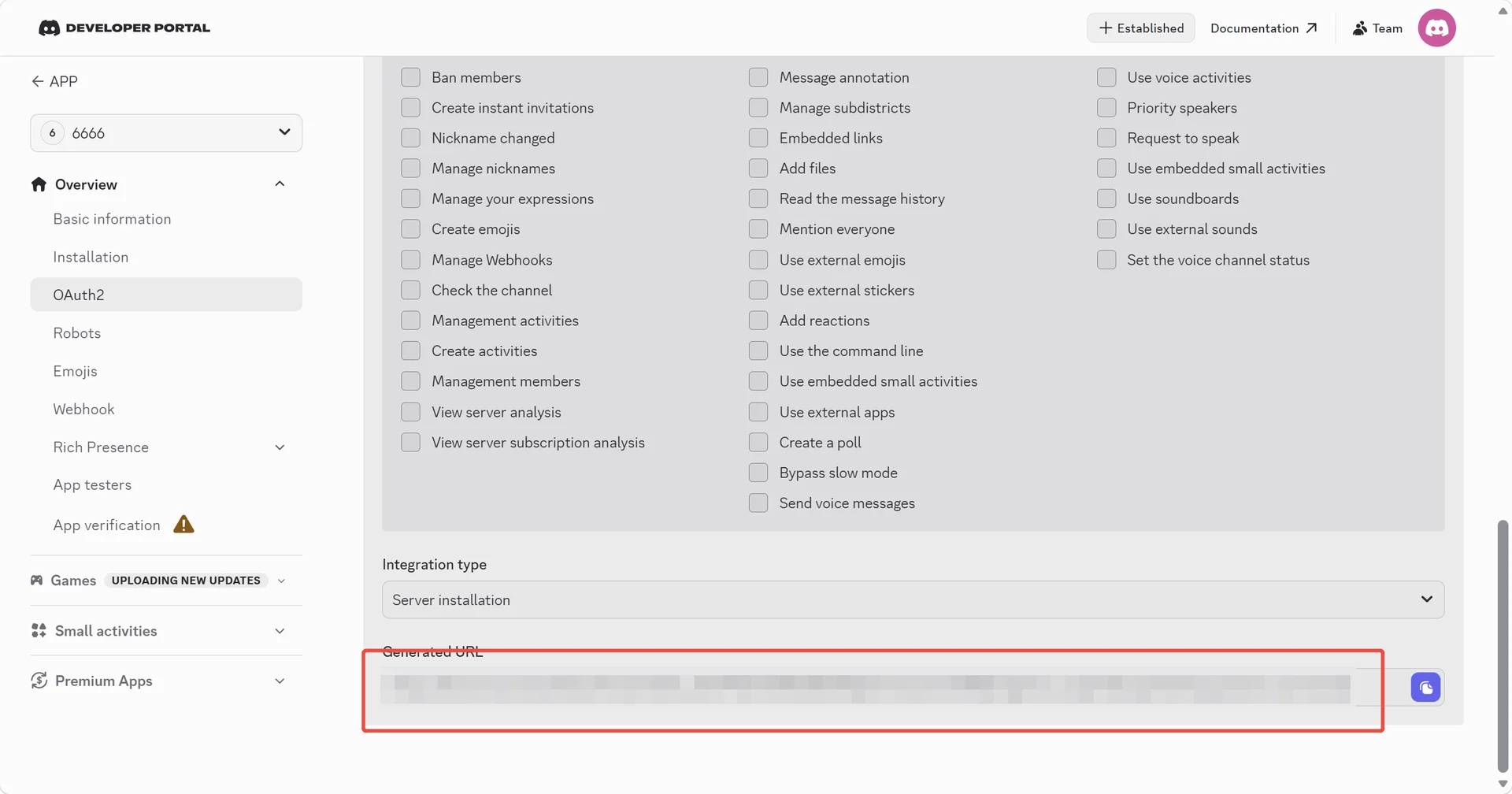Click the Small activities icon
Screen dimensions: 1512x794
[x=39, y=630]
